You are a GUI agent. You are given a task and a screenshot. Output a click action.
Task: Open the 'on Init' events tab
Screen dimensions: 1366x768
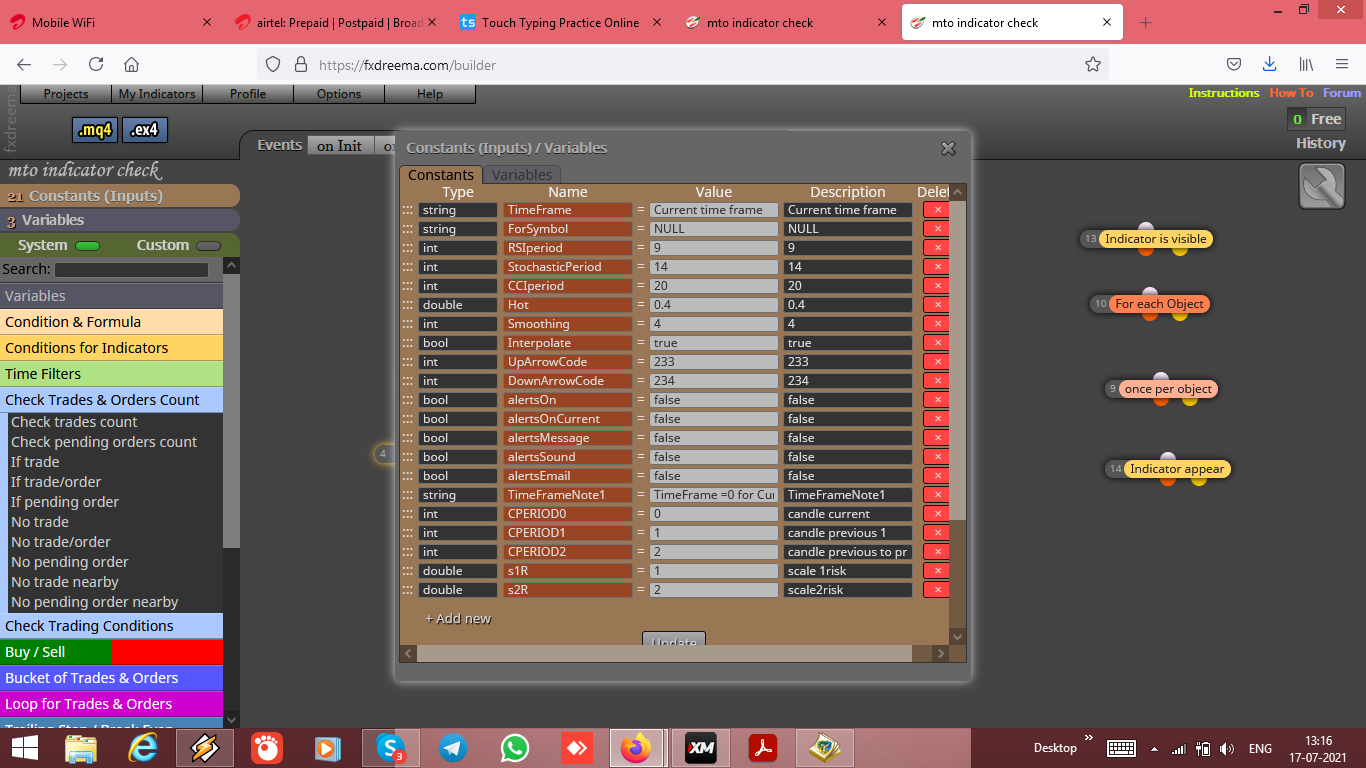pyautogui.click(x=340, y=146)
